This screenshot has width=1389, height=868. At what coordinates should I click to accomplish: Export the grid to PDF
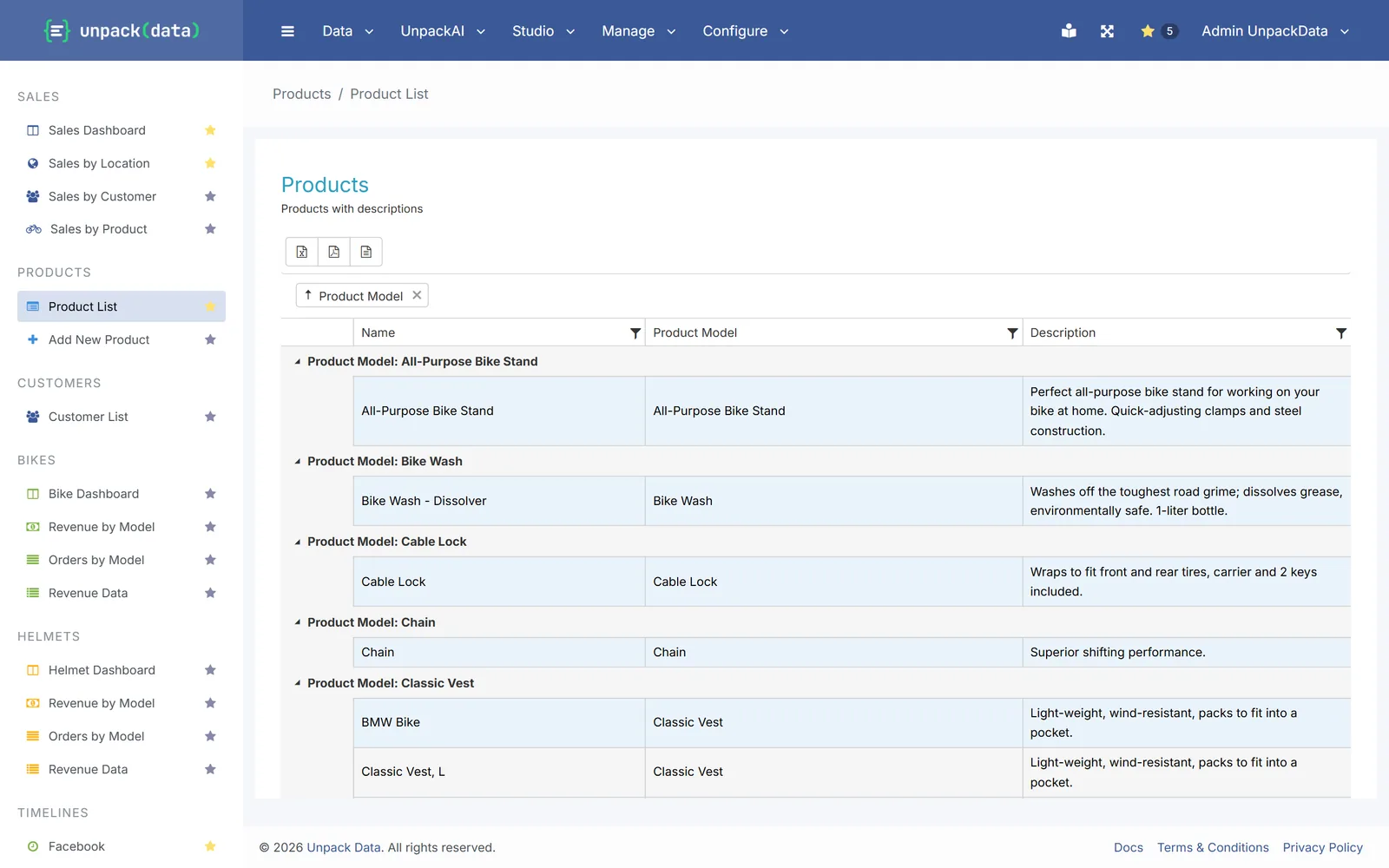pyautogui.click(x=333, y=252)
